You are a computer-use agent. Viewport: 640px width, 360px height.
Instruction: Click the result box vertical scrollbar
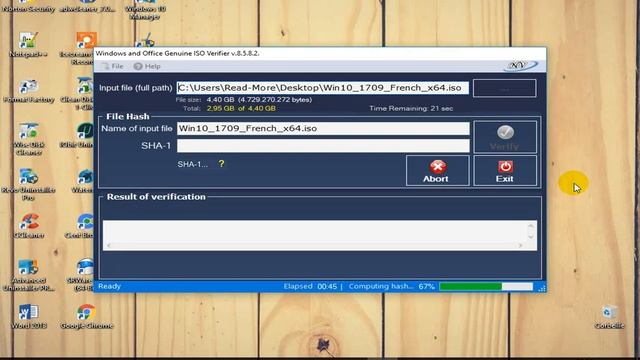tap(531, 231)
